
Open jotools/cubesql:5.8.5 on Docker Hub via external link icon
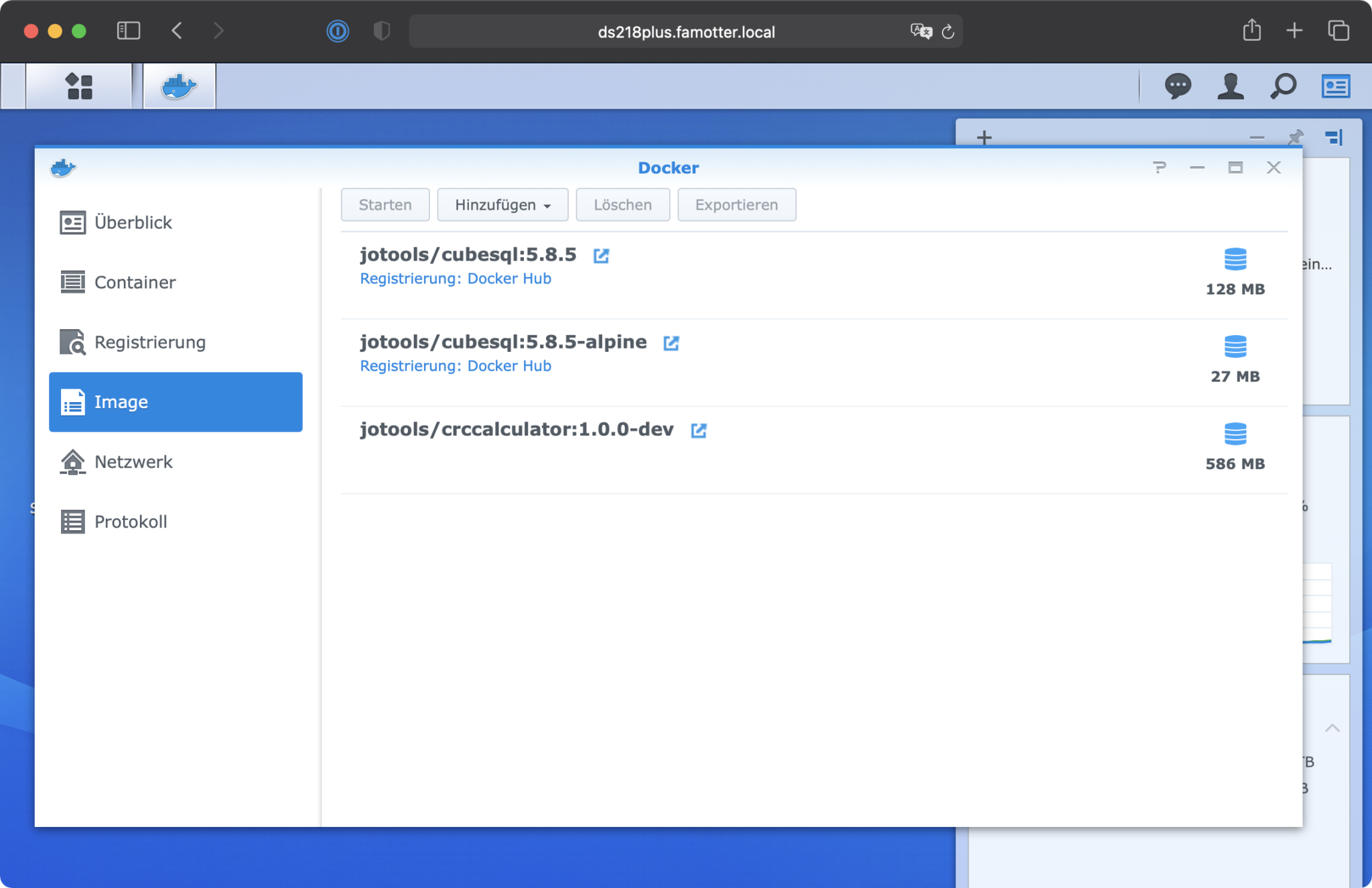(x=601, y=256)
